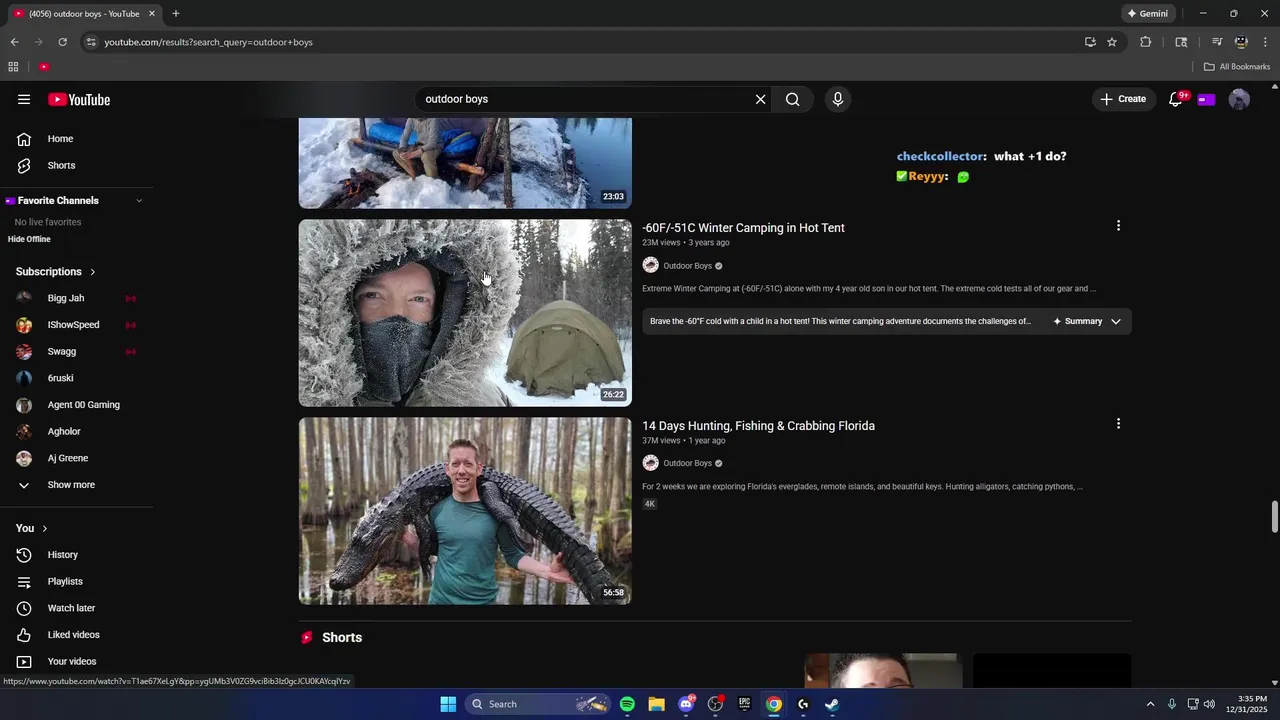The image size is (1280, 720).
Task: Open 14 Days Hunting, Fishing & Crabbing Florida title
Action: tap(758, 426)
